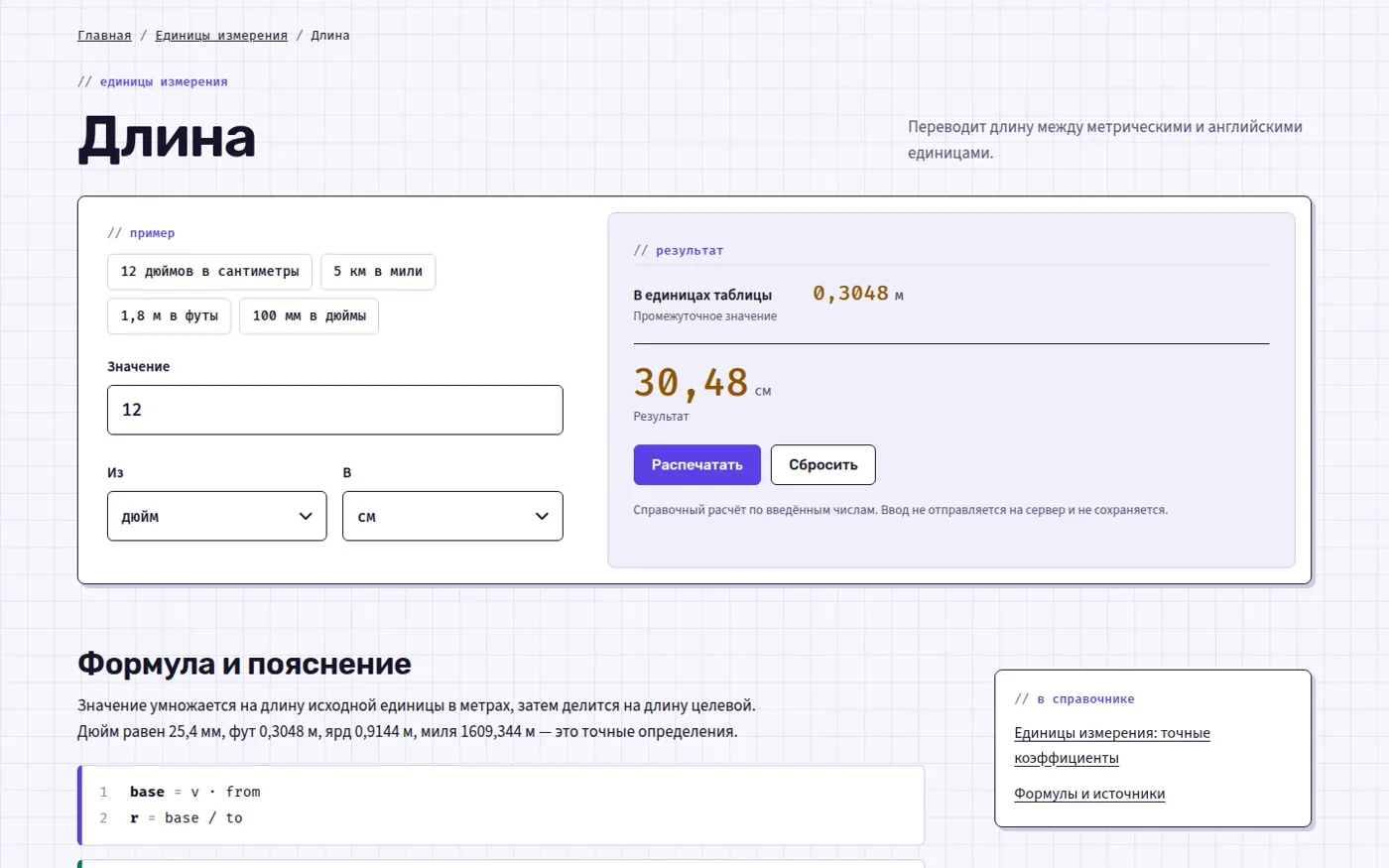Open the 'Формулы и источники' link

(1089, 794)
